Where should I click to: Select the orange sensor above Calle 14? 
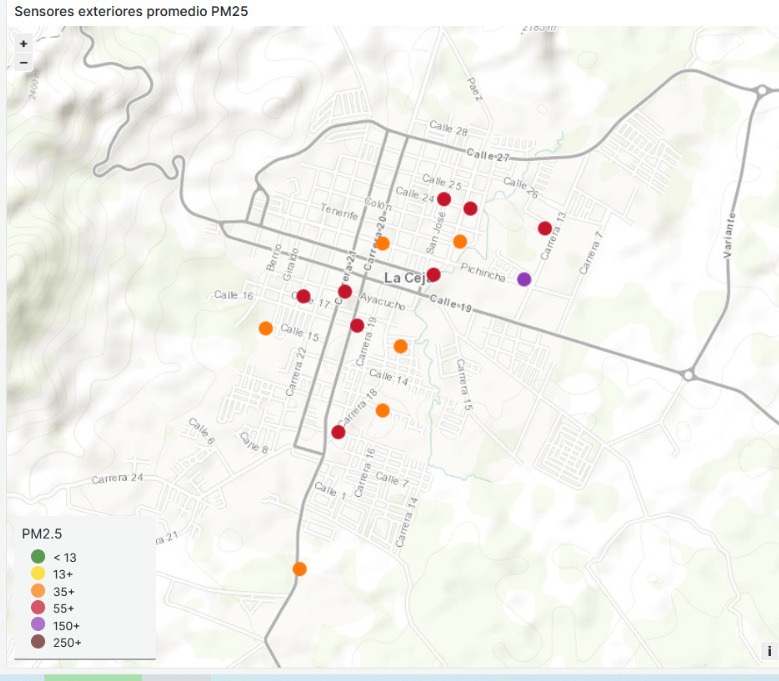coord(400,346)
